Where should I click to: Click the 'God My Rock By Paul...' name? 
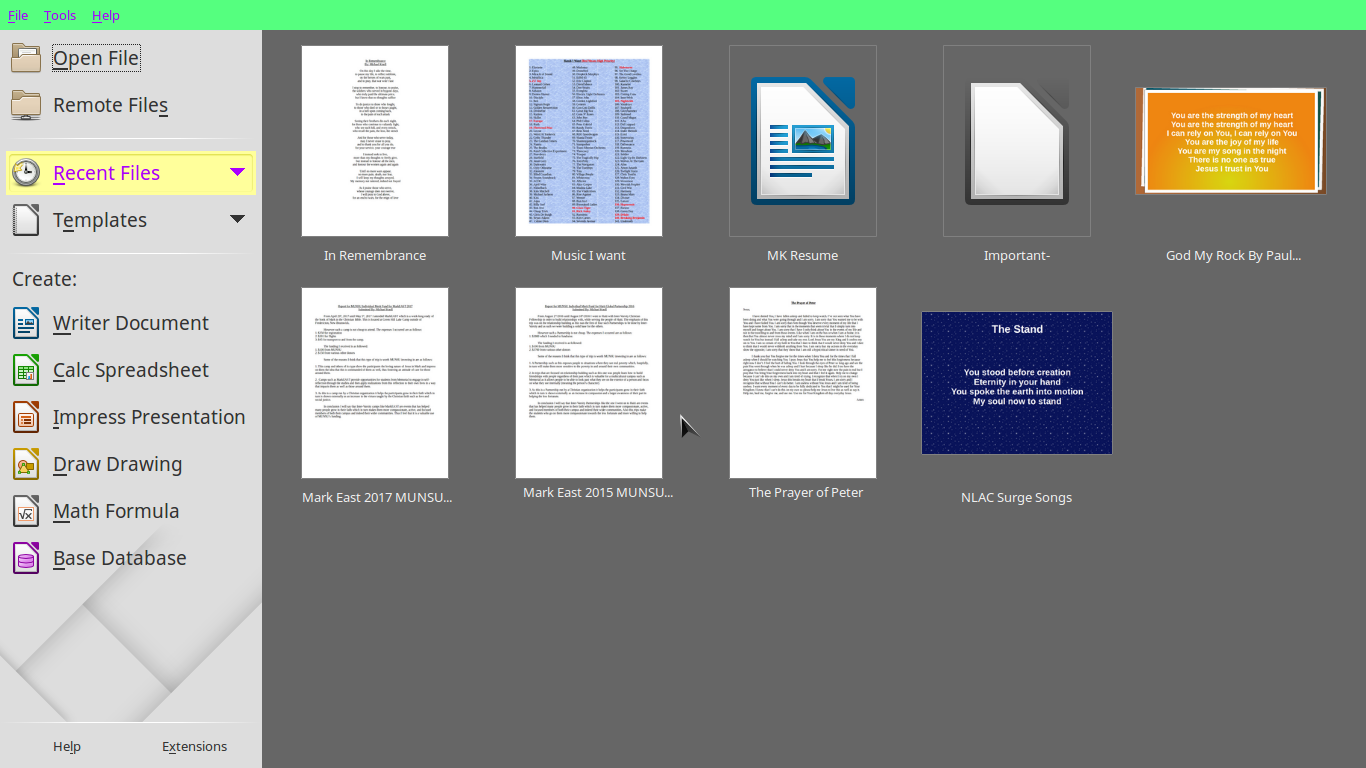pos(1233,256)
